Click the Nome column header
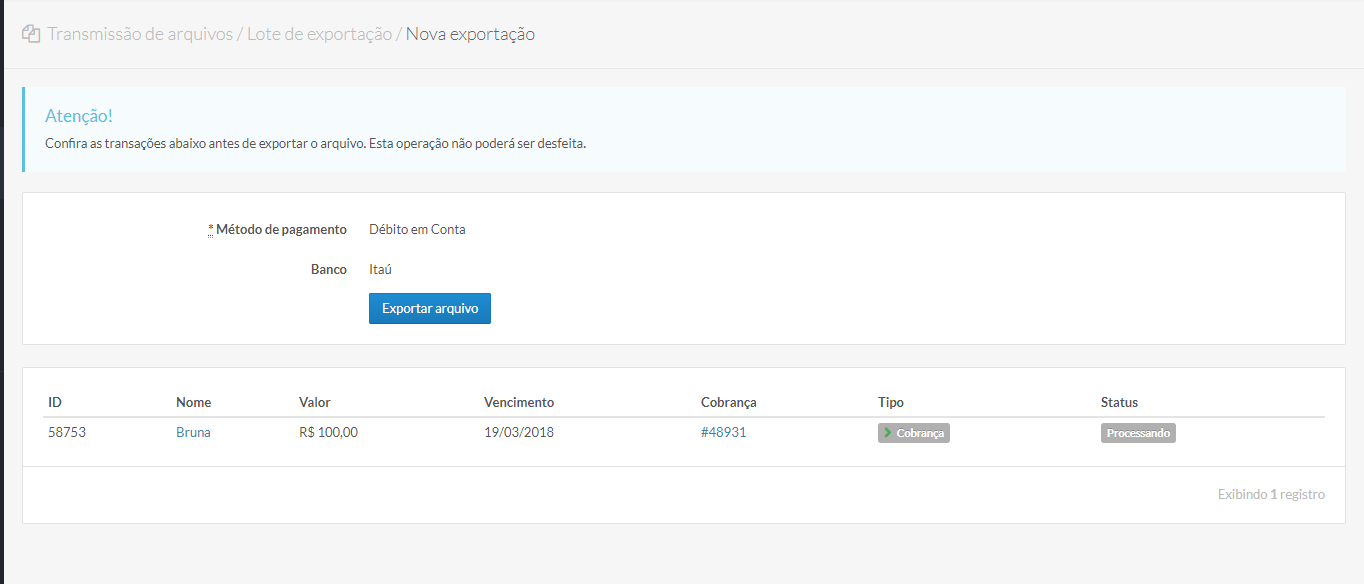Viewport: 1364px width, 584px height. click(x=193, y=402)
